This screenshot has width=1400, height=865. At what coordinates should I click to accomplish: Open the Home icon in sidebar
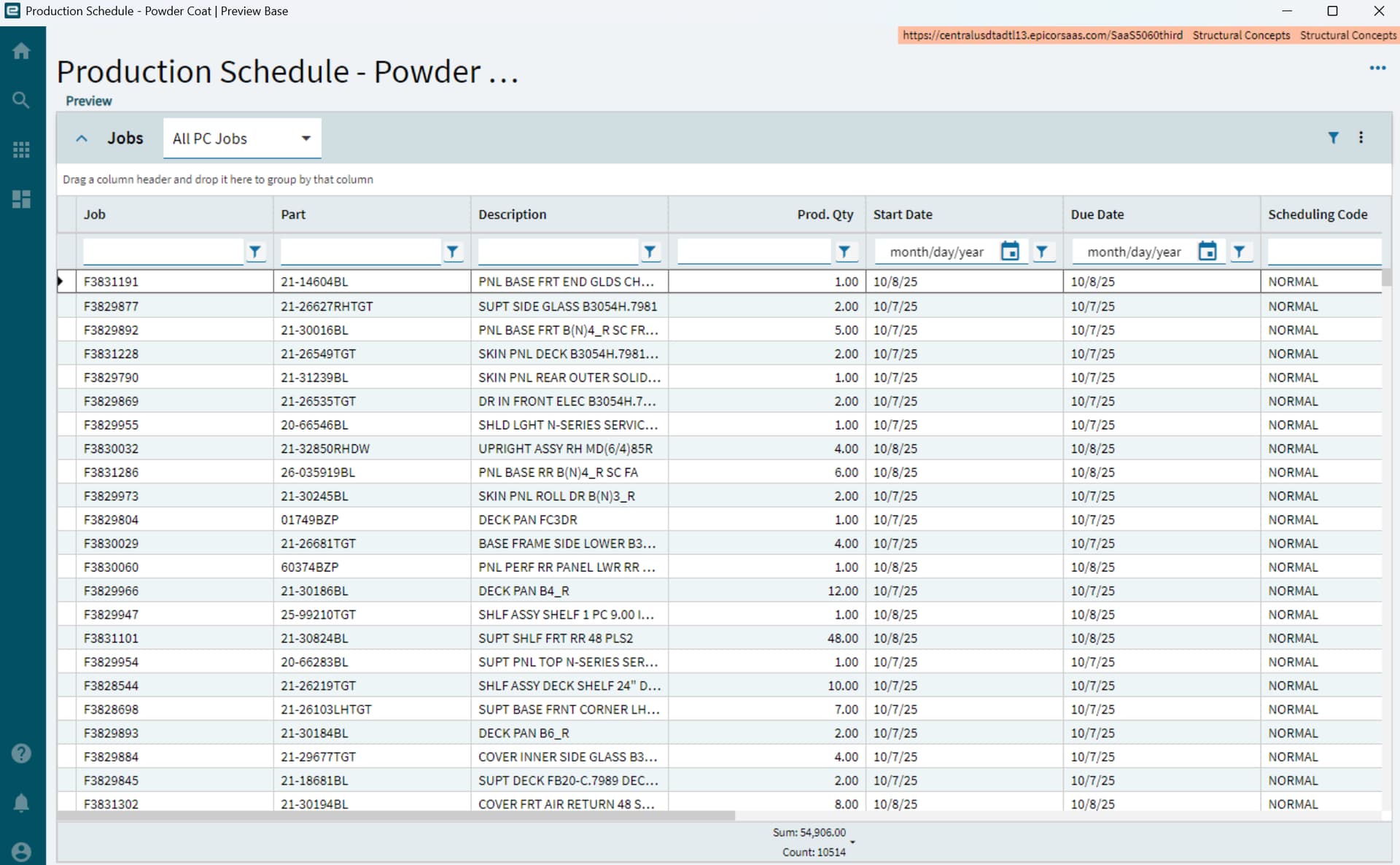[x=22, y=51]
